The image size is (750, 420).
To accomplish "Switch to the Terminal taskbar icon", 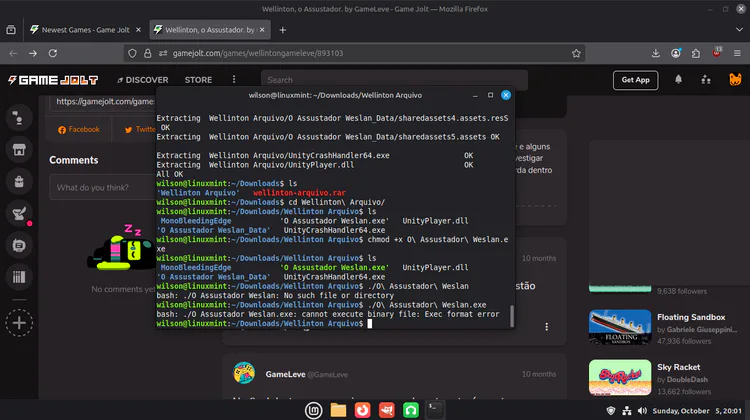I will (x=434, y=409).
